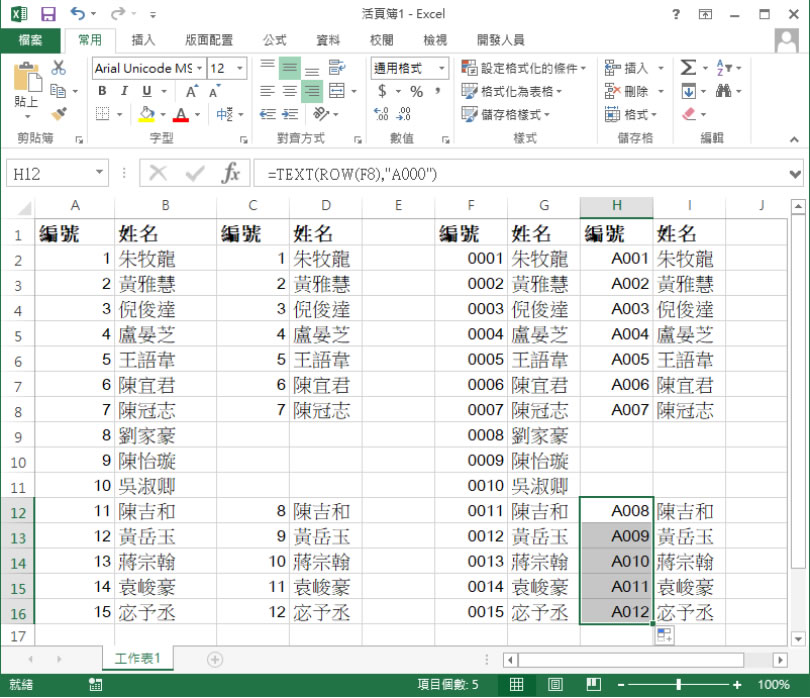This screenshot has width=810, height=698.
Task: Click the Percent Style icon
Action: coord(415,91)
